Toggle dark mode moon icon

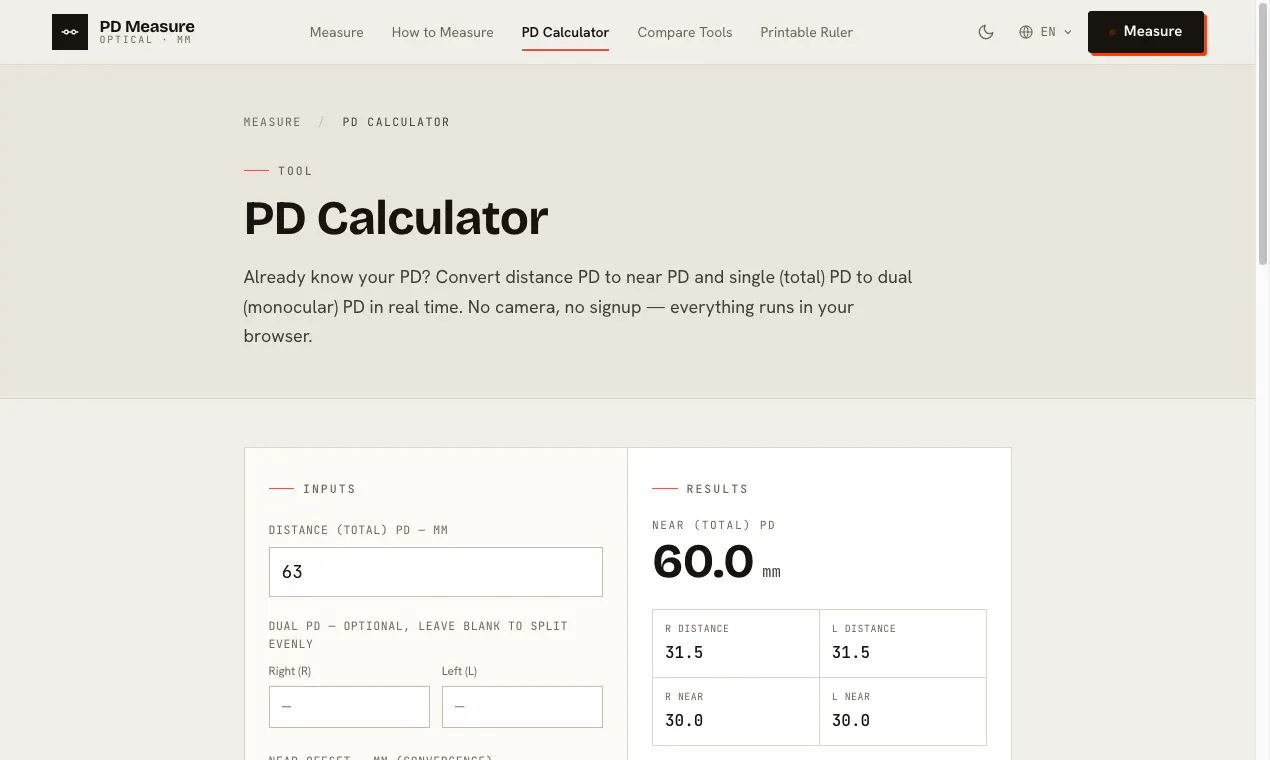pyautogui.click(x=986, y=32)
